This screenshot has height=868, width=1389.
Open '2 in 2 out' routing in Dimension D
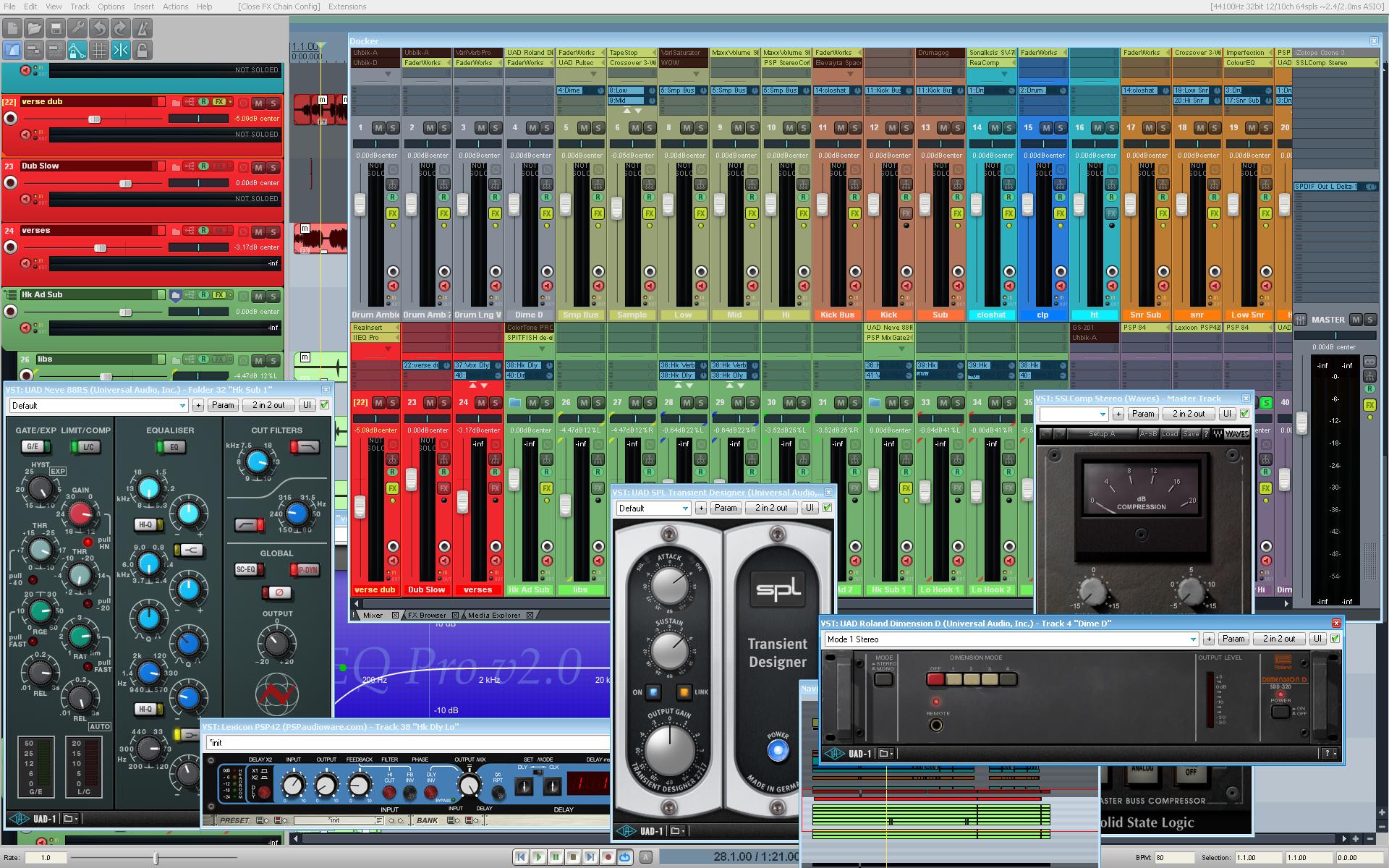[1279, 639]
